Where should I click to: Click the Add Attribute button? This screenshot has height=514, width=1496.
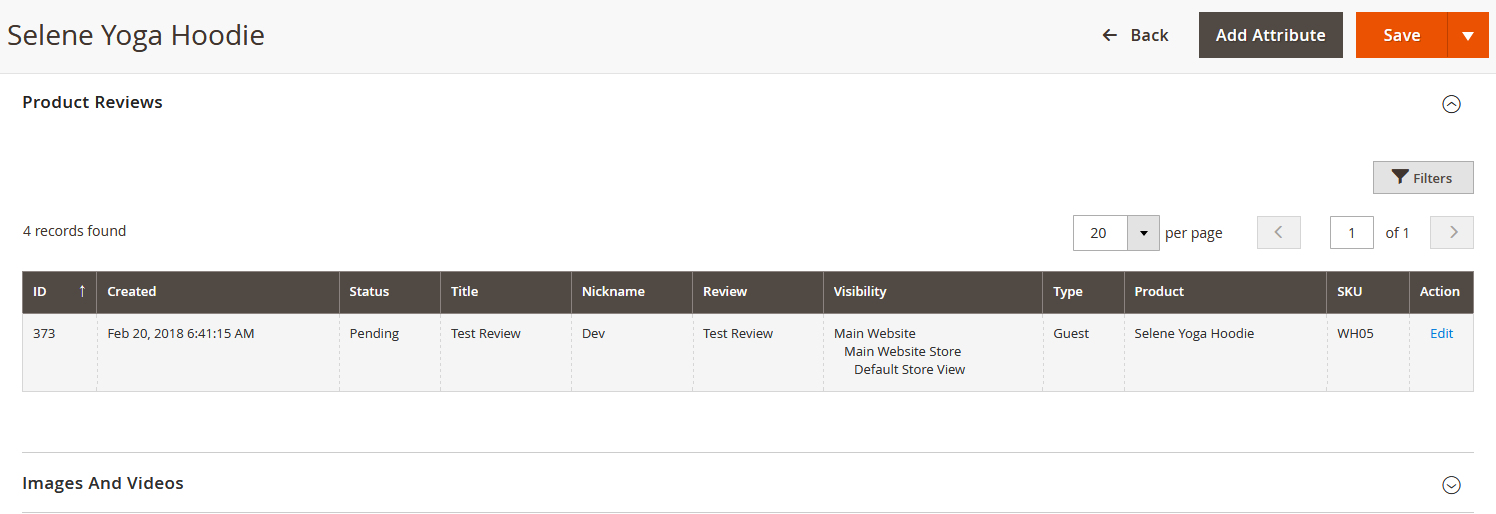point(1270,35)
